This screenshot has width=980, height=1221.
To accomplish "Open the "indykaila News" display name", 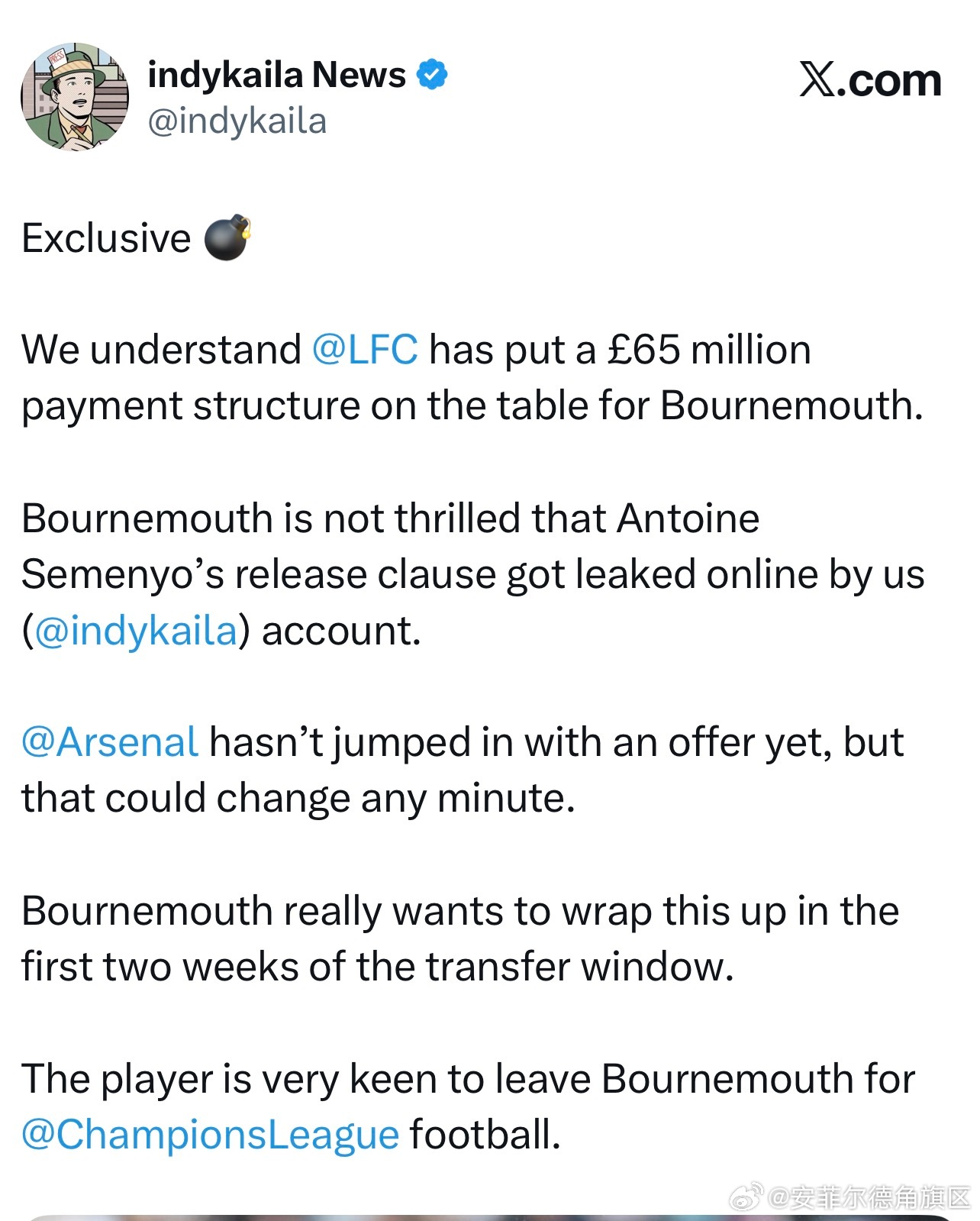I will pos(276,75).
